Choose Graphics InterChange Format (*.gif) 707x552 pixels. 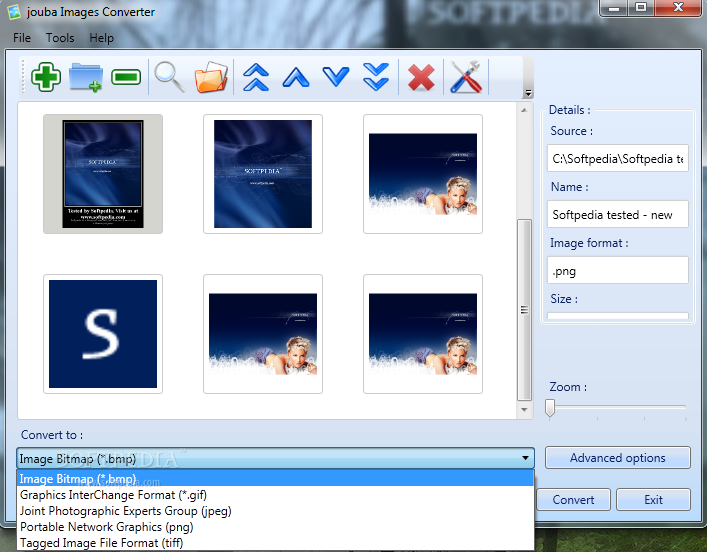pos(275,495)
